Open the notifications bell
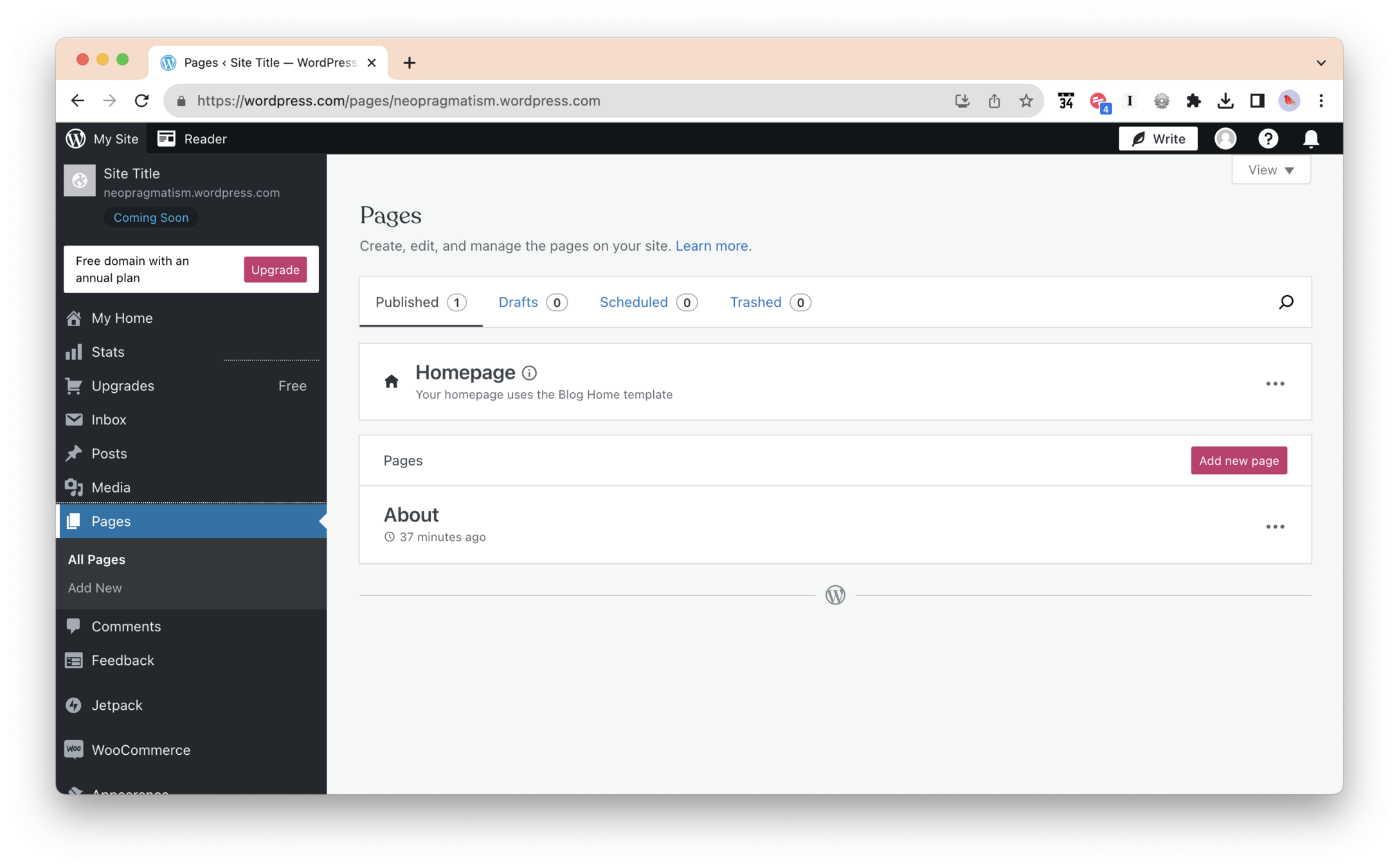Screen dimensions: 1399x868 tap(1310, 139)
